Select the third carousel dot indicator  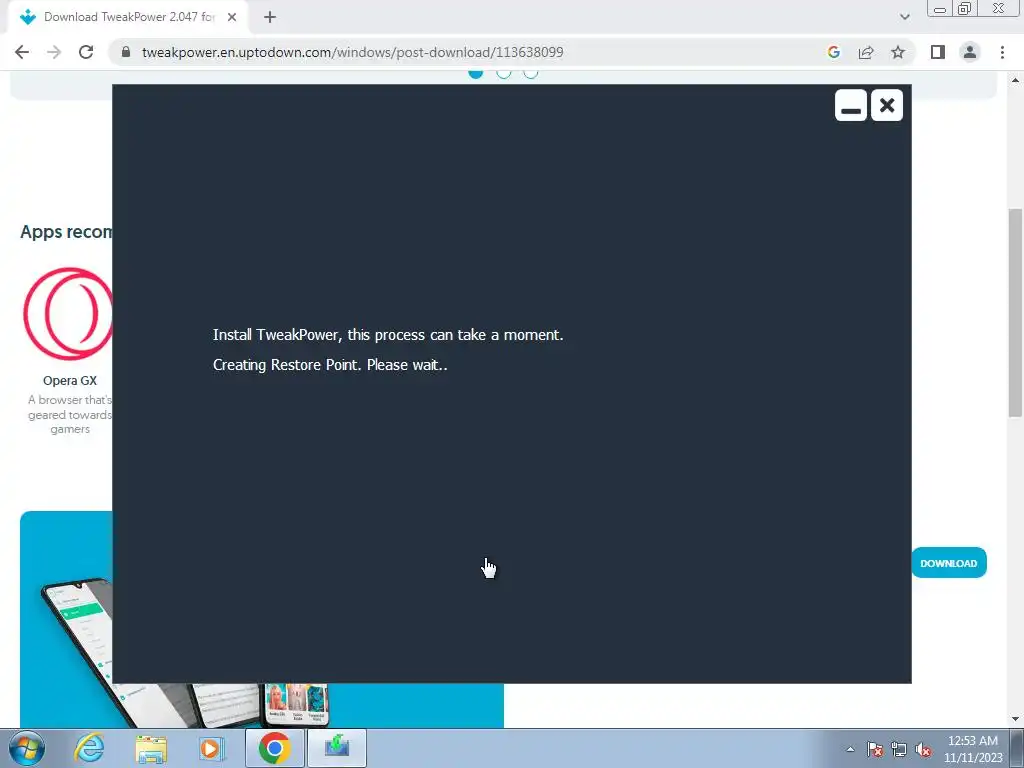[x=531, y=73]
